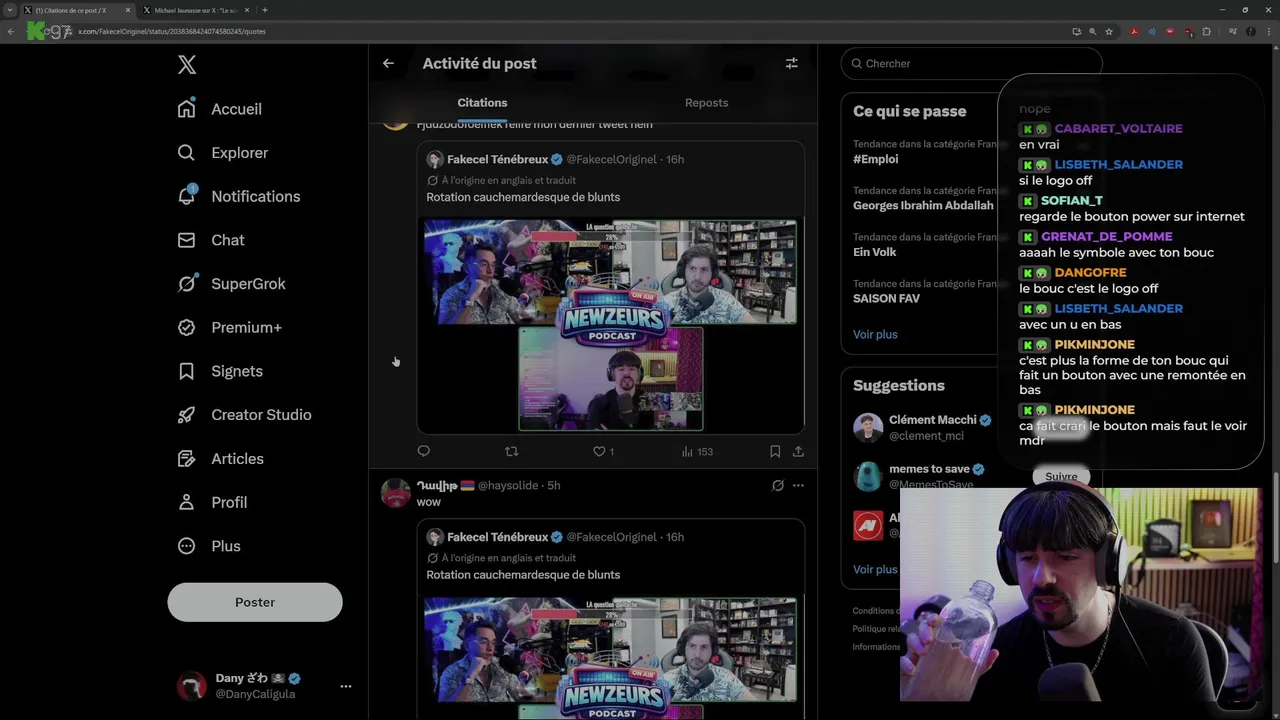
Task: Click Clément Macchi avatar
Action: click(868, 427)
